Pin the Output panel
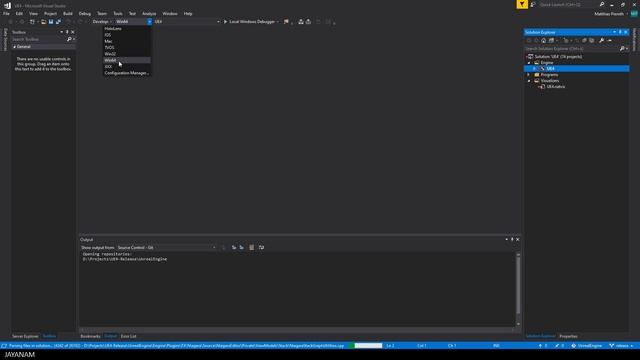The height and width of the screenshot is (360, 640). [x=512, y=240]
